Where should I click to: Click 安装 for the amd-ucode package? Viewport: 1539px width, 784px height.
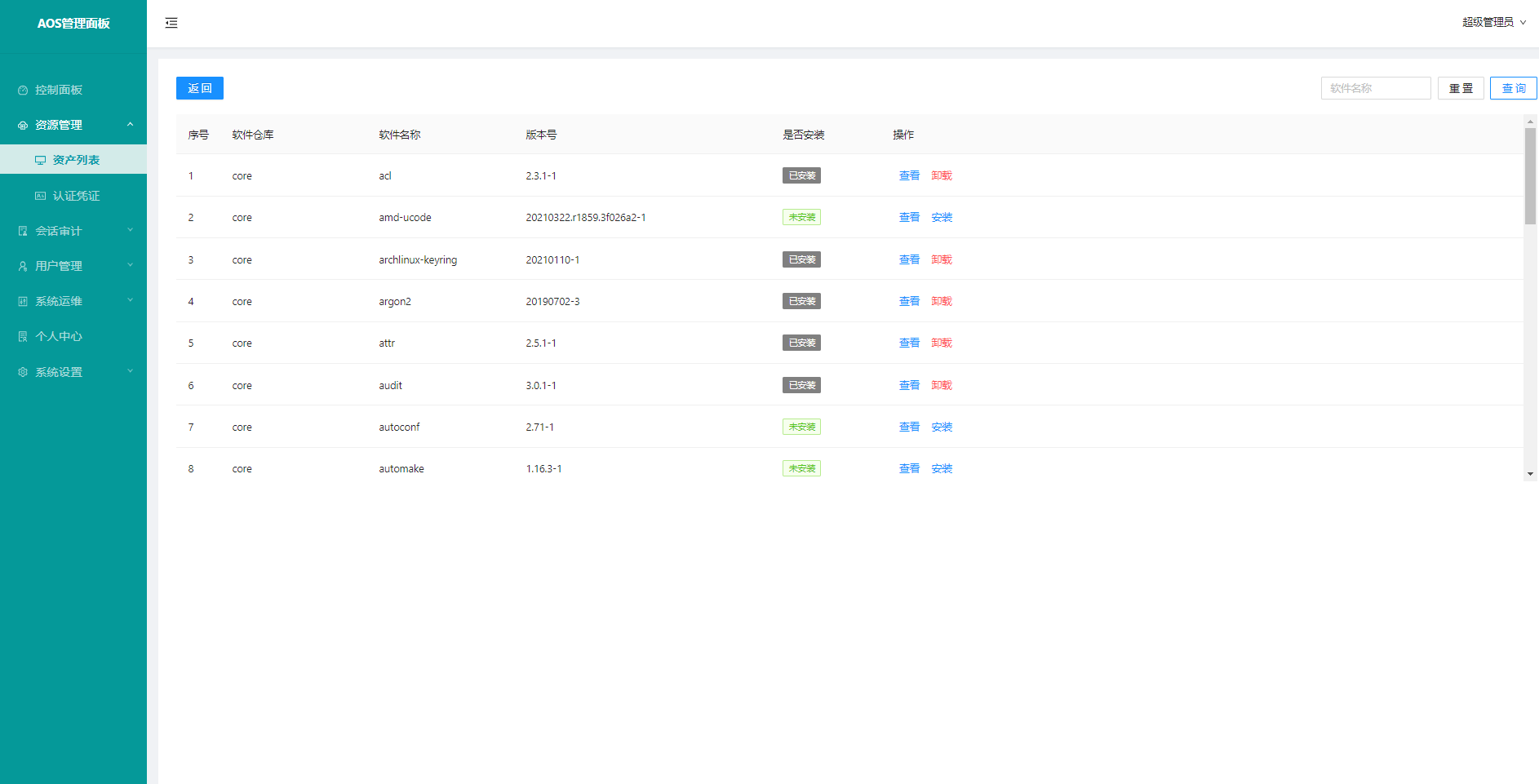coord(942,218)
